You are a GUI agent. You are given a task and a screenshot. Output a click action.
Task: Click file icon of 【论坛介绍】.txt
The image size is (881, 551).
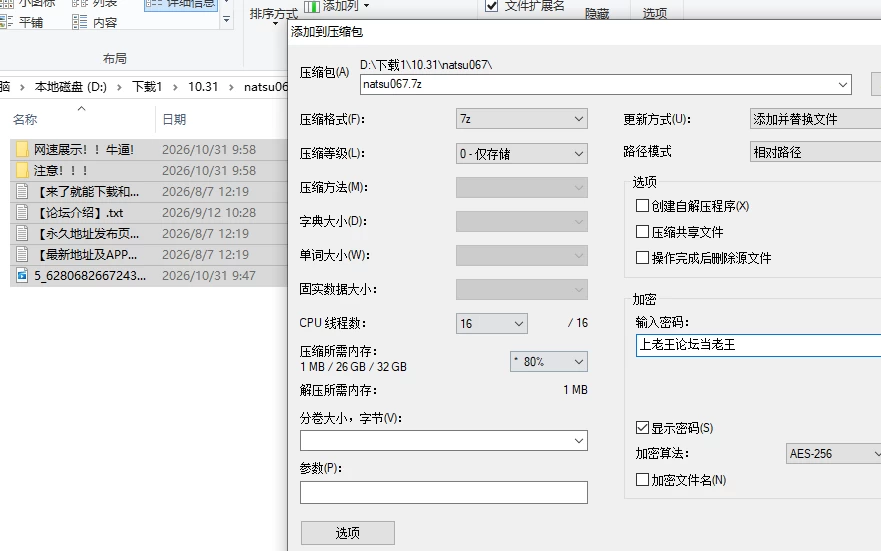tap(22, 212)
